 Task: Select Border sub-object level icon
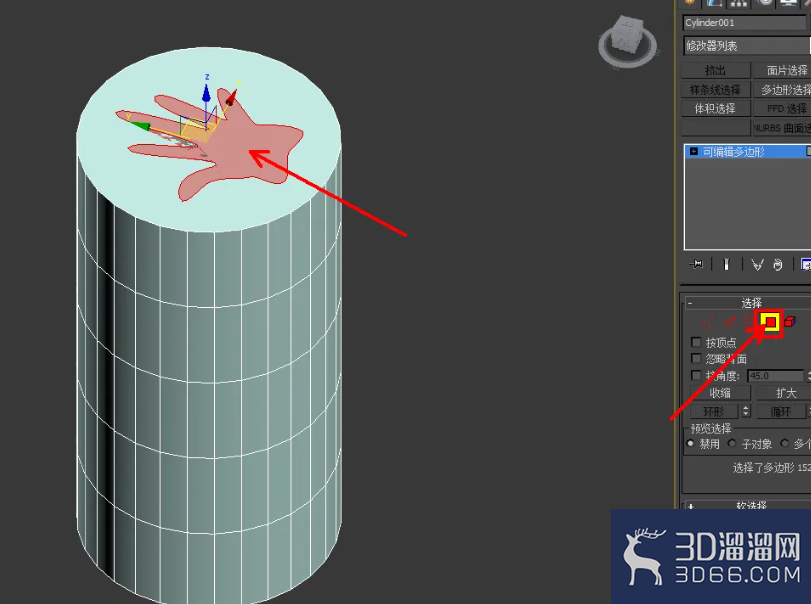point(748,322)
